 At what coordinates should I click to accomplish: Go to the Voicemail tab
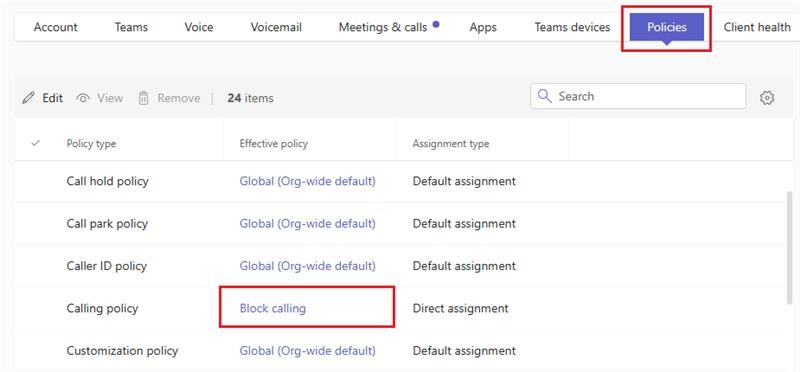click(x=276, y=27)
